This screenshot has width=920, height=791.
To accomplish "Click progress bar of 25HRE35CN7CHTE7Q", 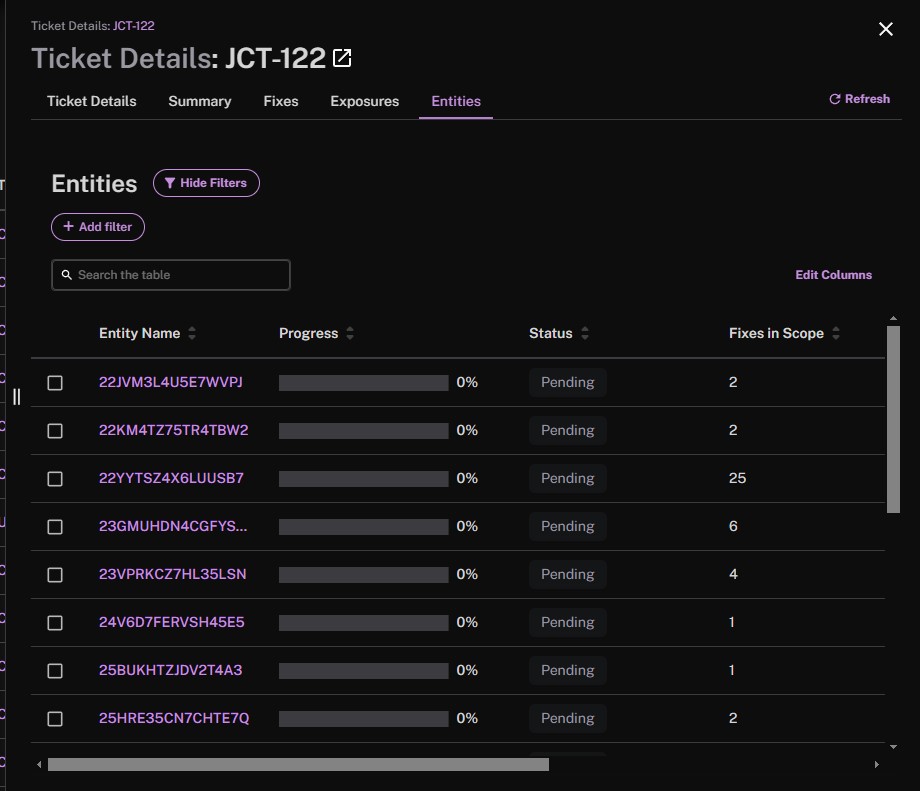I will [364, 719].
